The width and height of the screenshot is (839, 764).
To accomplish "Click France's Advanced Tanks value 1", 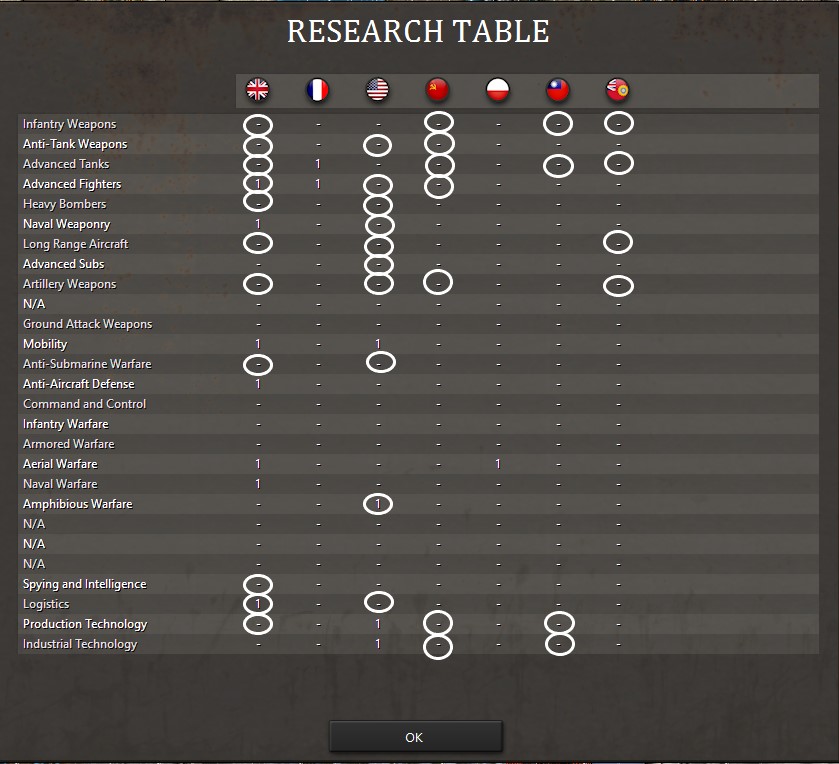I will click(318, 164).
